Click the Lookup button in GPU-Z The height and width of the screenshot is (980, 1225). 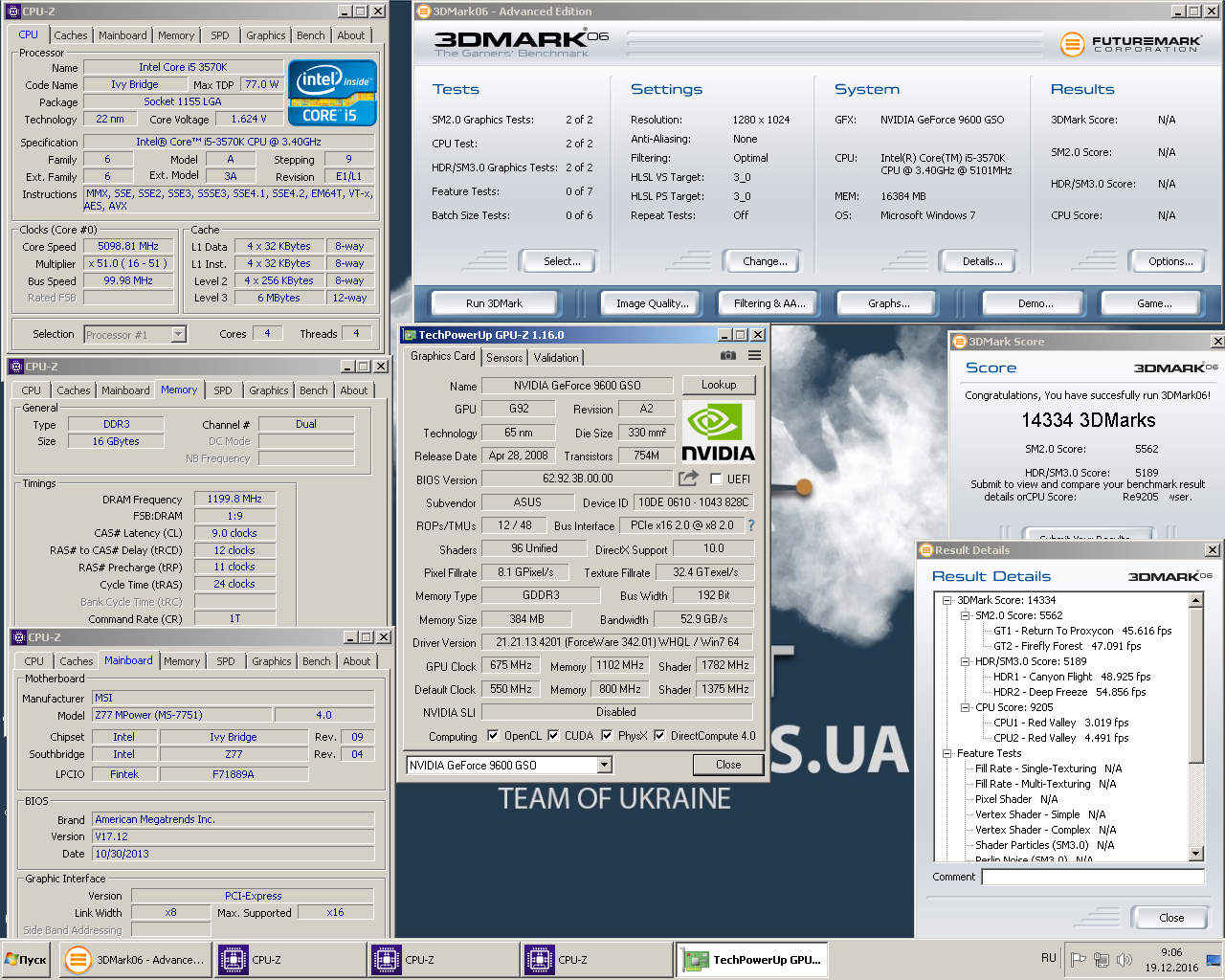tap(719, 385)
